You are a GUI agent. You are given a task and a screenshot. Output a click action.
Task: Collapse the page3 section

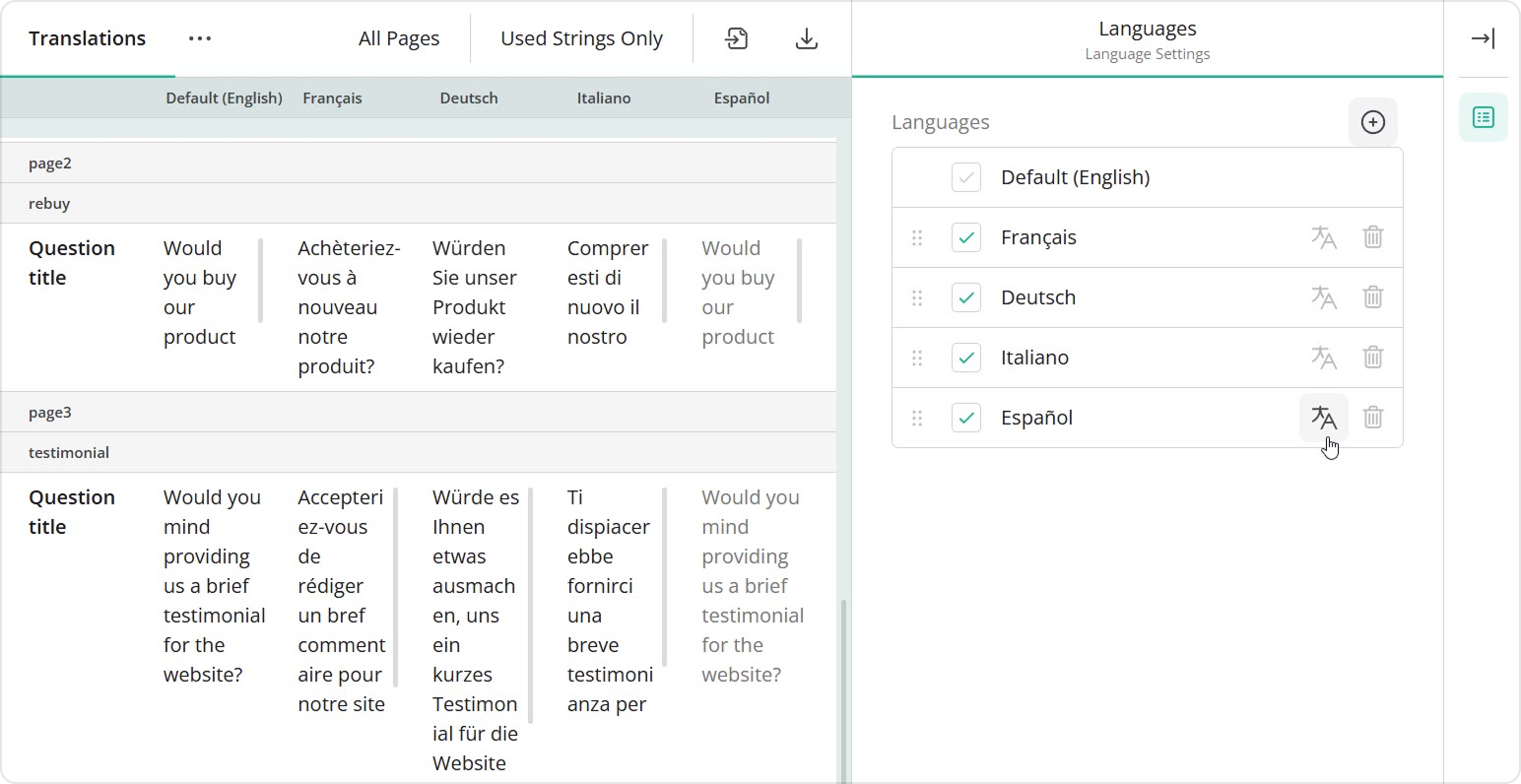tap(49, 411)
